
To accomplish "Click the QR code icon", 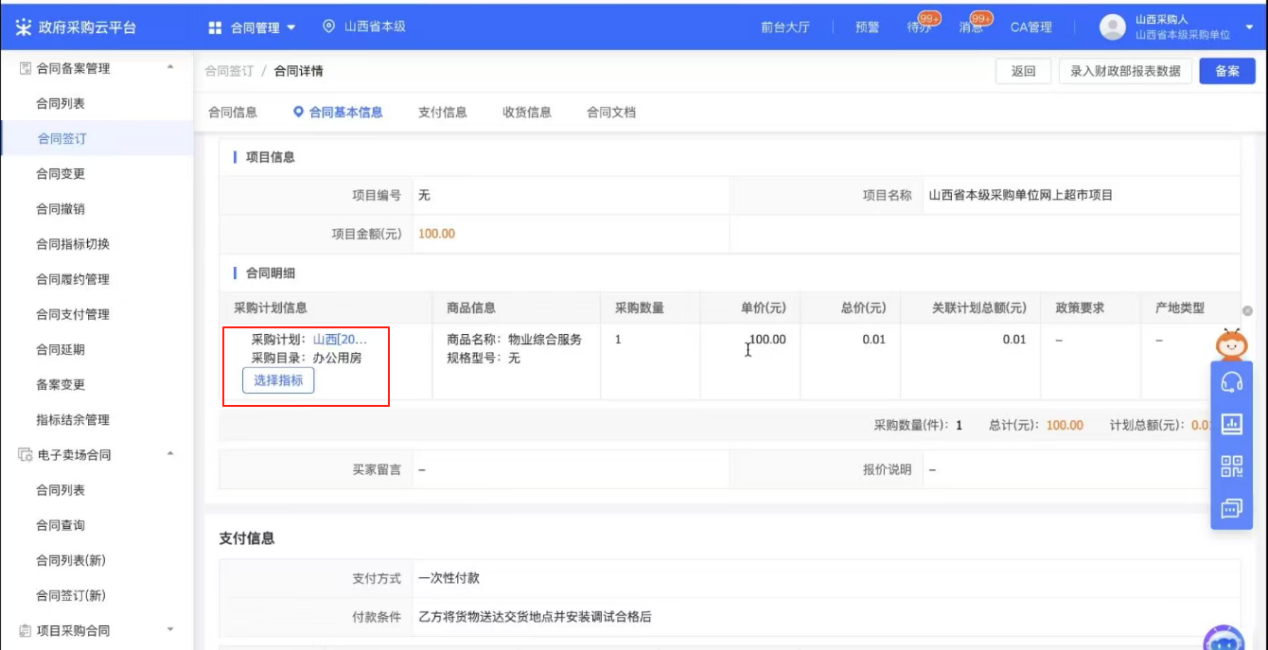I will point(1231,466).
